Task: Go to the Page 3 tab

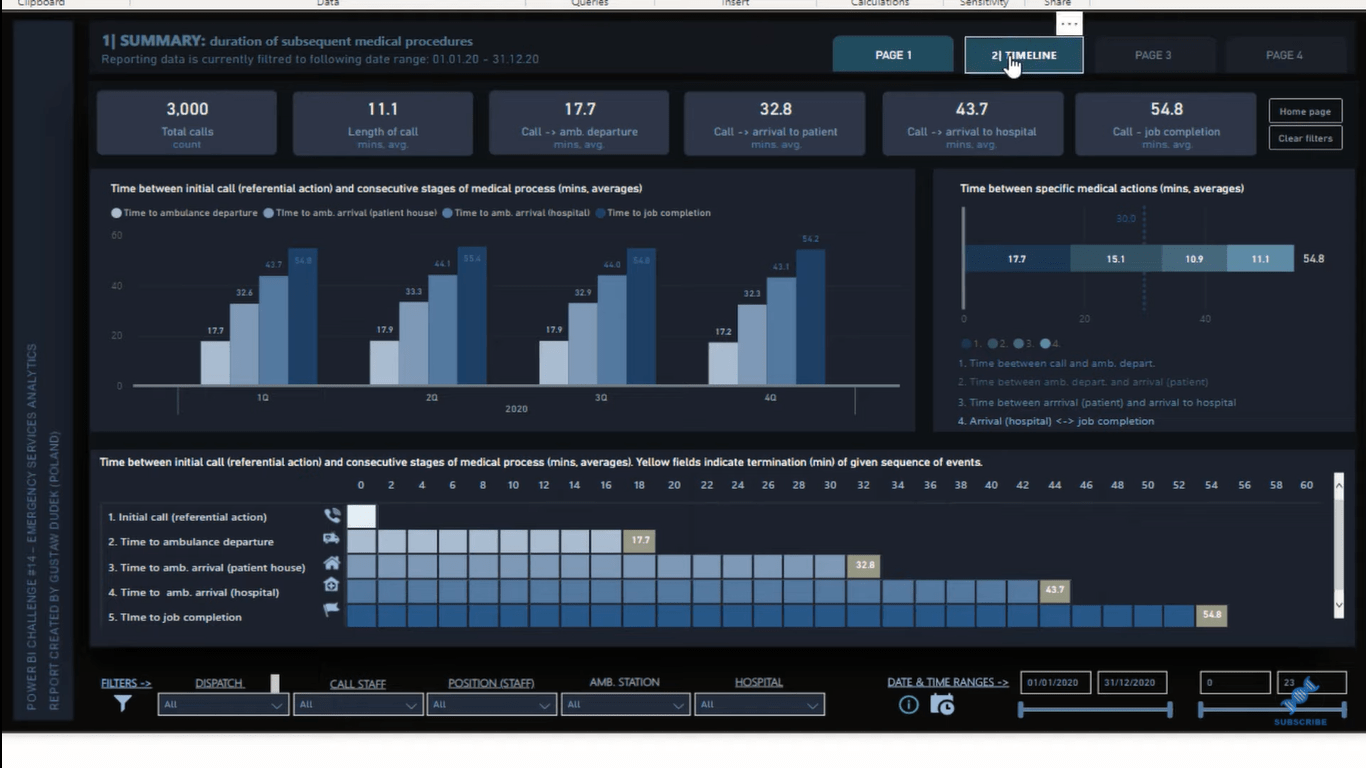Action: [1153, 55]
